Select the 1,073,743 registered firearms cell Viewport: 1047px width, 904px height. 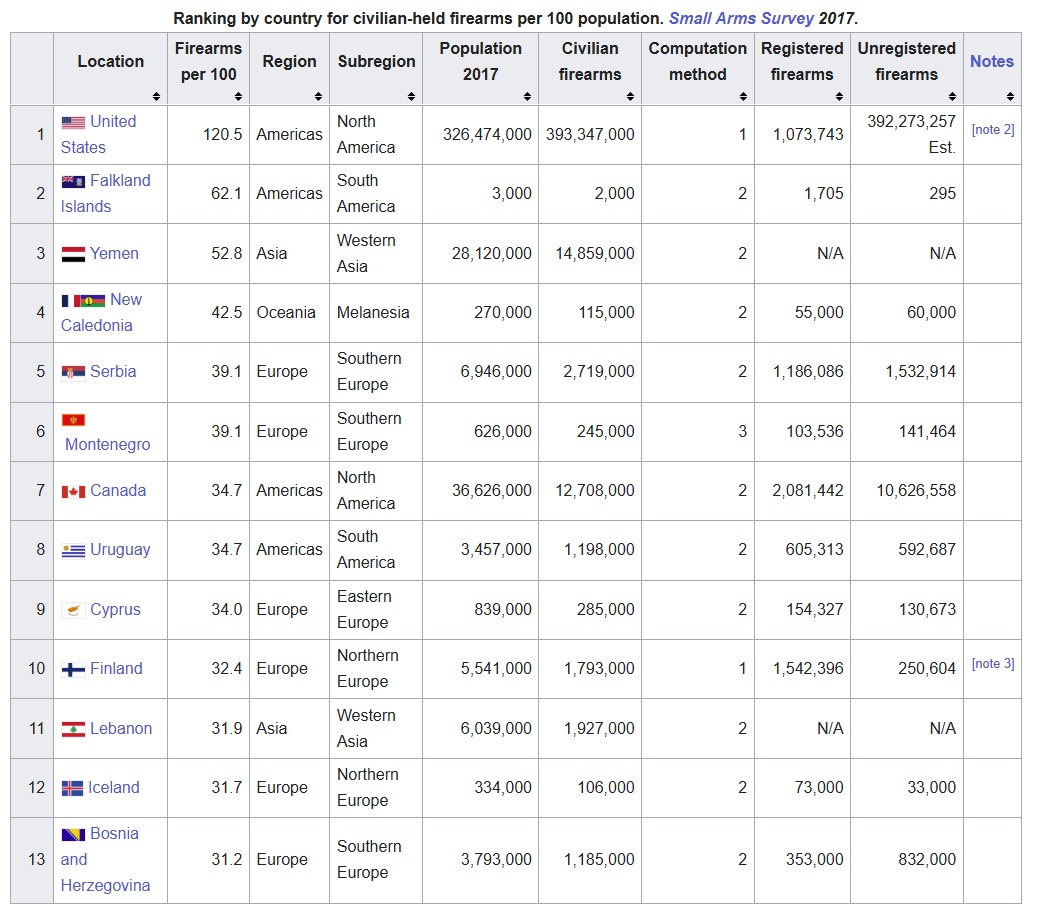tap(802, 135)
